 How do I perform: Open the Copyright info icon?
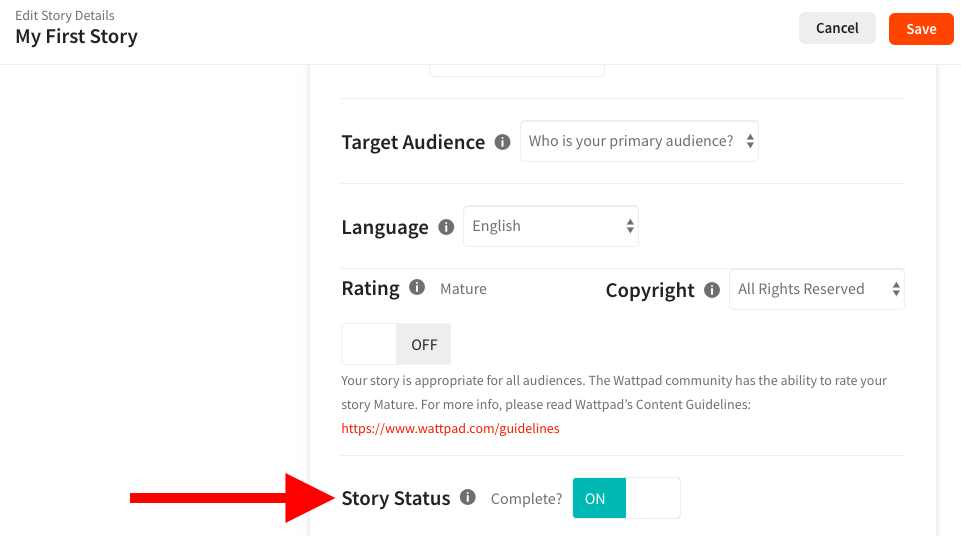[x=712, y=290]
